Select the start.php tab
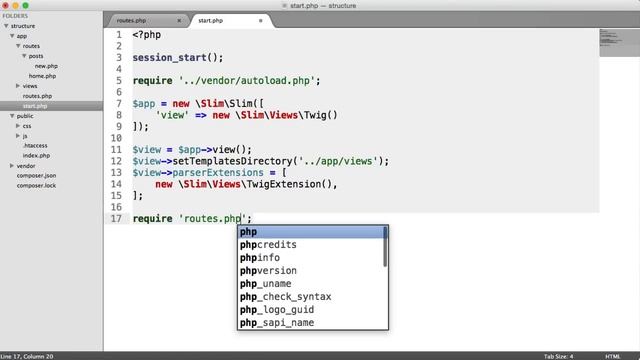This screenshot has width=640, height=360. click(x=211, y=20)
